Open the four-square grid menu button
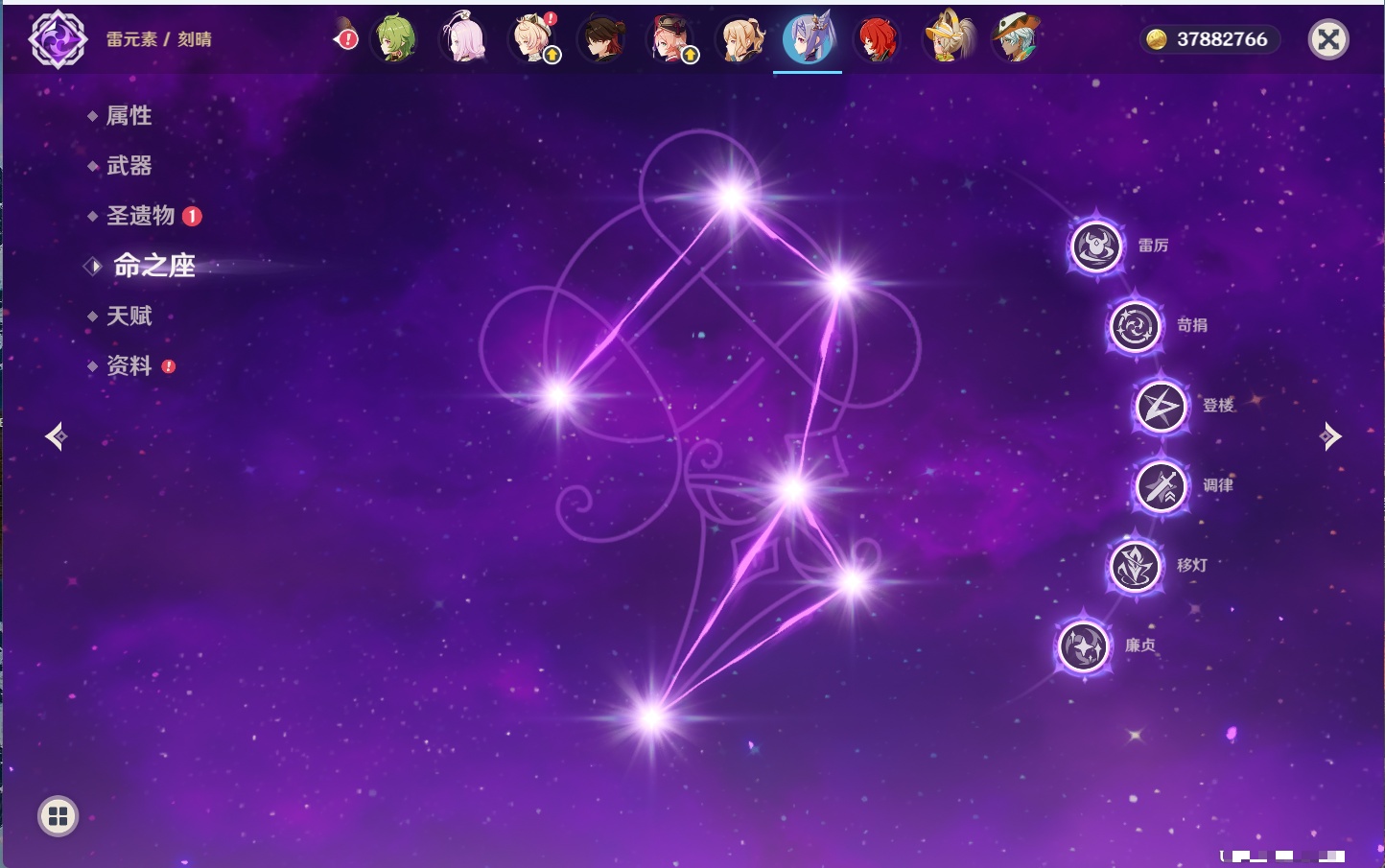The height and width of the screenshot is (868, 1385). (58, 816)
